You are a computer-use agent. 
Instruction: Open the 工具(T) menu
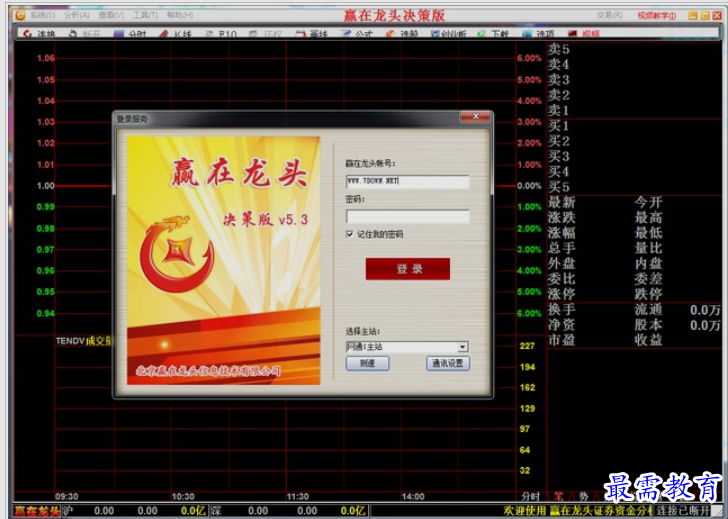click(145, 15)
